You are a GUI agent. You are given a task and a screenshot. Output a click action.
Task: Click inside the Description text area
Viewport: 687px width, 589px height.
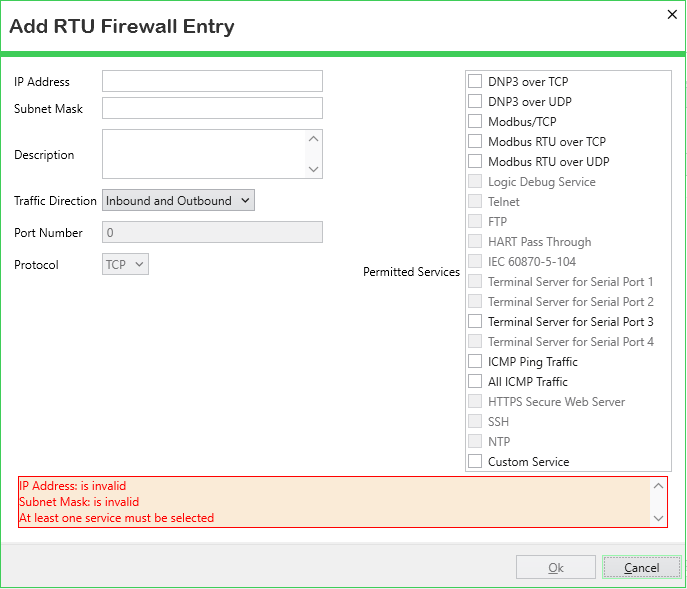point(204,155)
